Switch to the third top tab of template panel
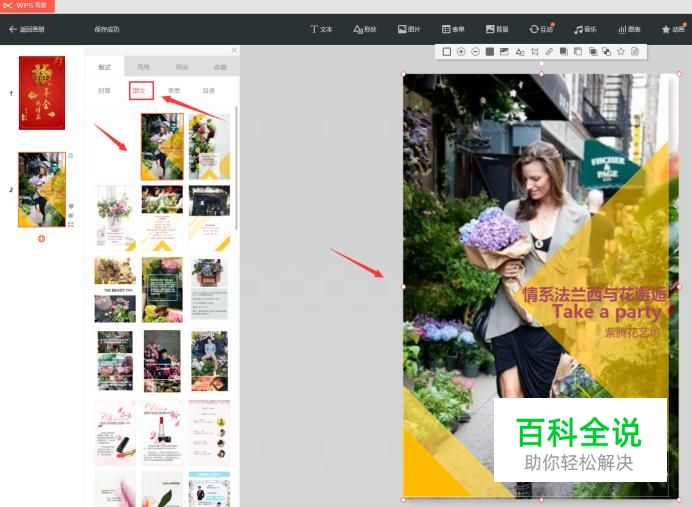The height and width of the screenshot is (507, 692). 182,67
